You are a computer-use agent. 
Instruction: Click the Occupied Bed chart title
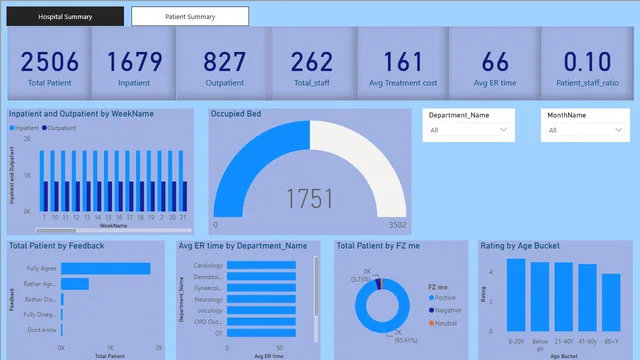[x=236, y=114]
